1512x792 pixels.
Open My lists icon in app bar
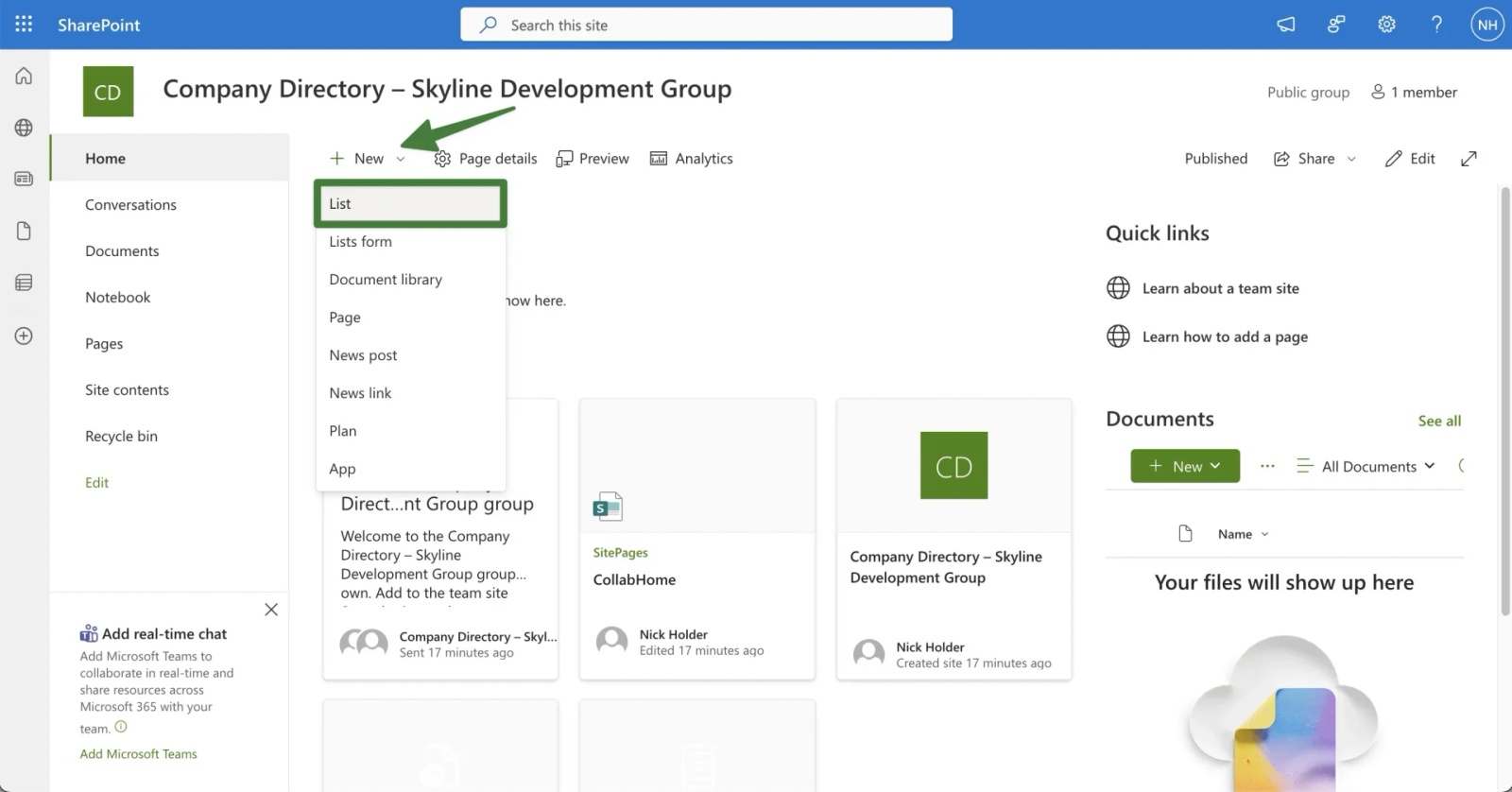tap(24, 283)
